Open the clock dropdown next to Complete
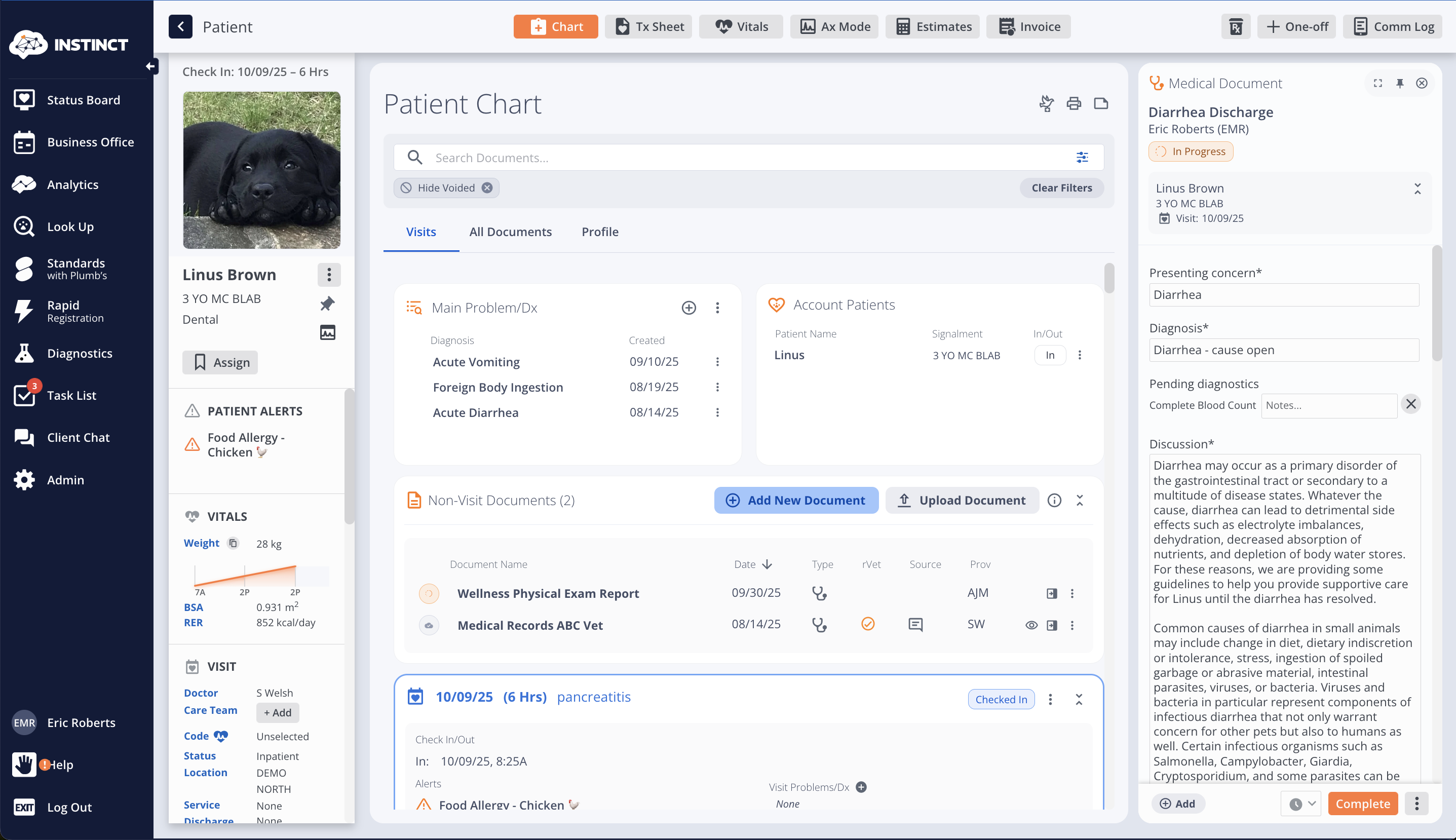1456x840 pixels. pos(1302,804)
